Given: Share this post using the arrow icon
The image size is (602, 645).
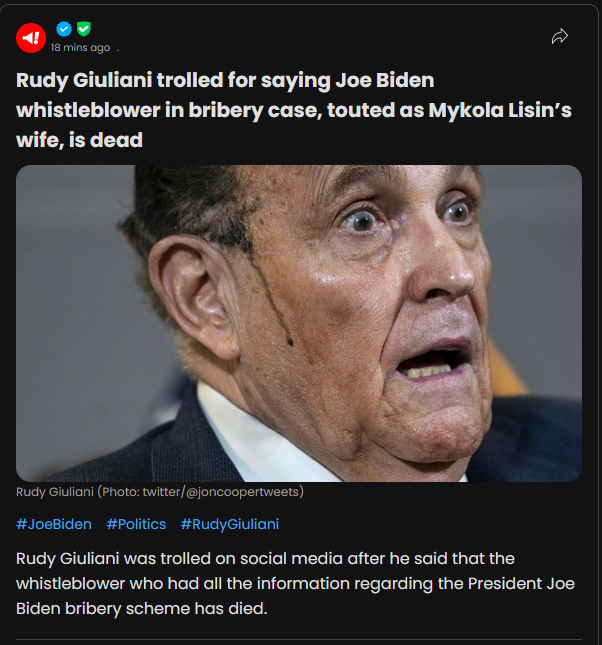Looking at the screenshot, I should 559,37.
